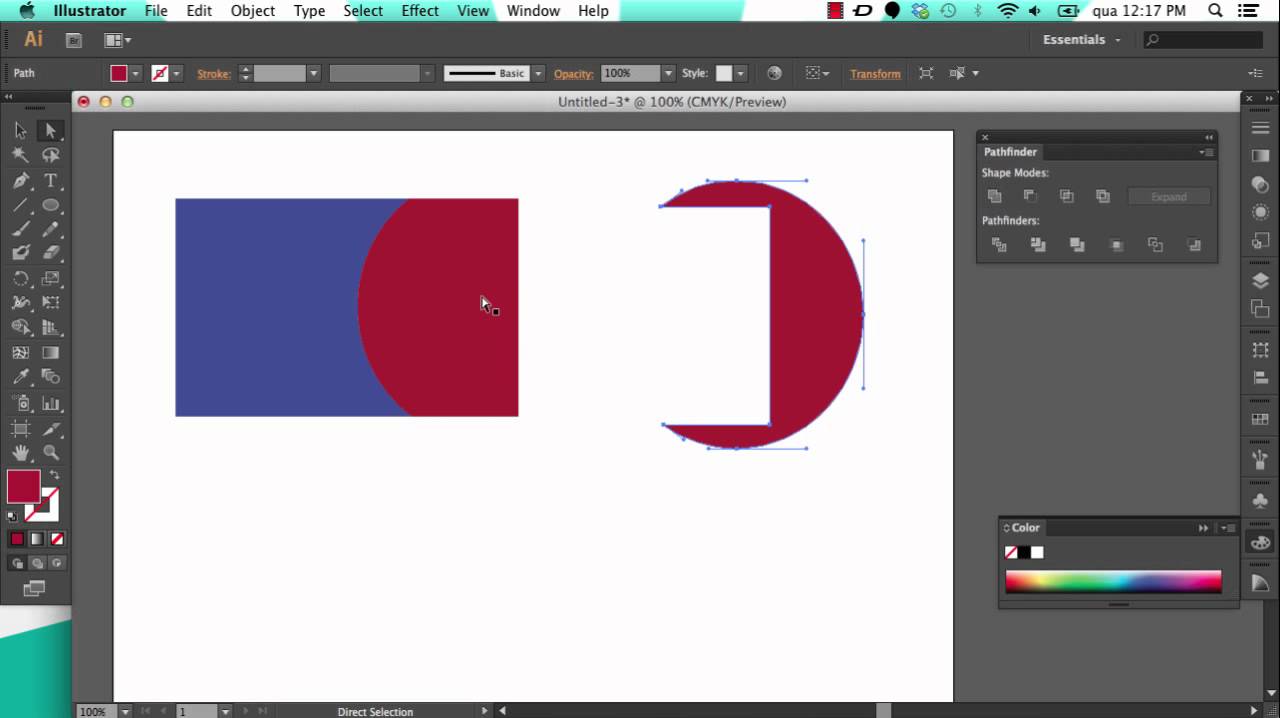1280x718 pixels.
Task: Open the Opacity percentage dropdown
Action: pyautogui.click(x=668, y=74)
